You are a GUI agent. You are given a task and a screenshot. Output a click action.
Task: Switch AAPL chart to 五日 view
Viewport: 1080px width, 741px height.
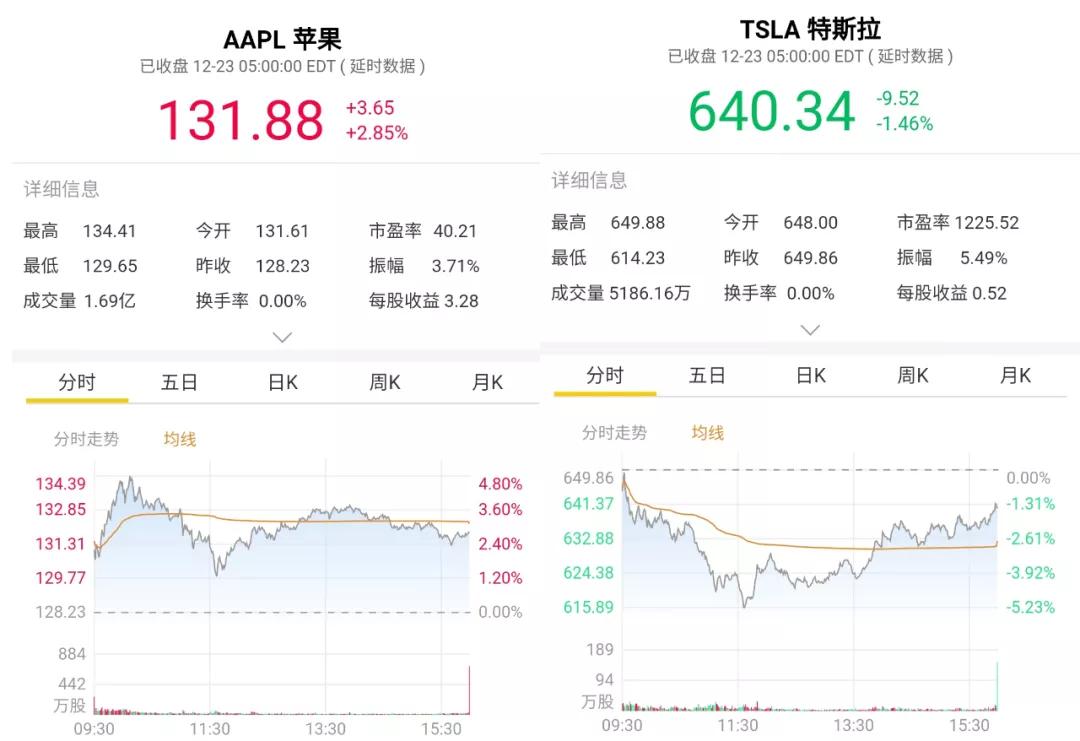point(180,382)
